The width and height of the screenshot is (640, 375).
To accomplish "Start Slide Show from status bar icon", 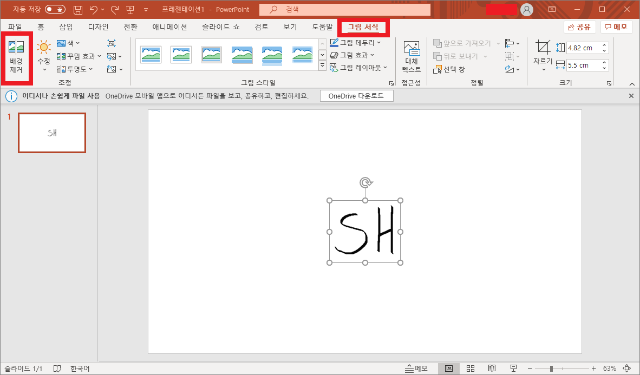I will click(513, 368).
